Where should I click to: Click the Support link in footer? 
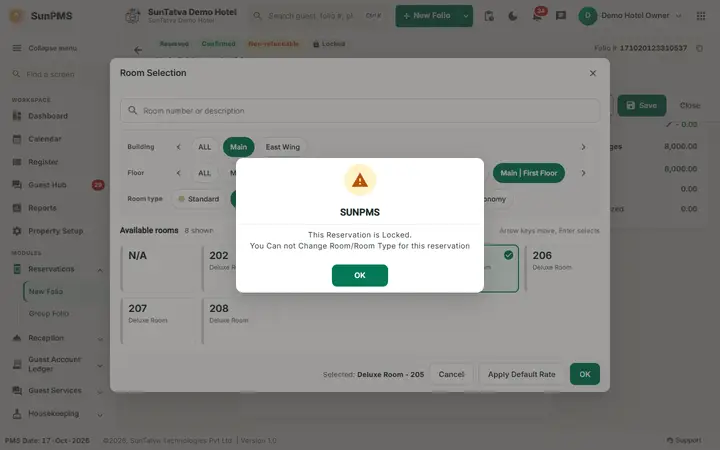coord(684,440)
